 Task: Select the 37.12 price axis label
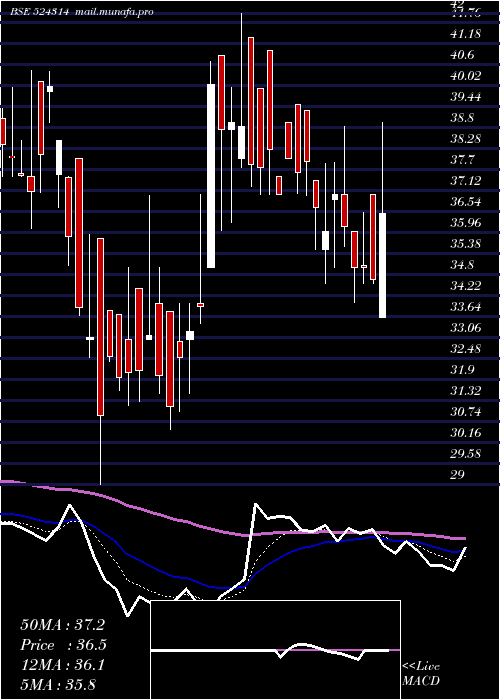pyautogui.click(x=466, y=180)
